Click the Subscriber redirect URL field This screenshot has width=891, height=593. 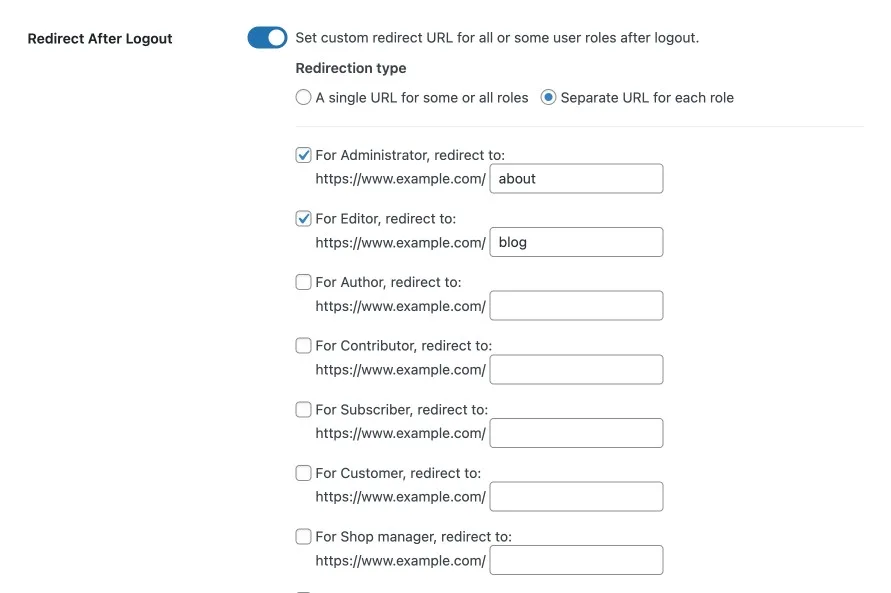click(x=576, y=433)
